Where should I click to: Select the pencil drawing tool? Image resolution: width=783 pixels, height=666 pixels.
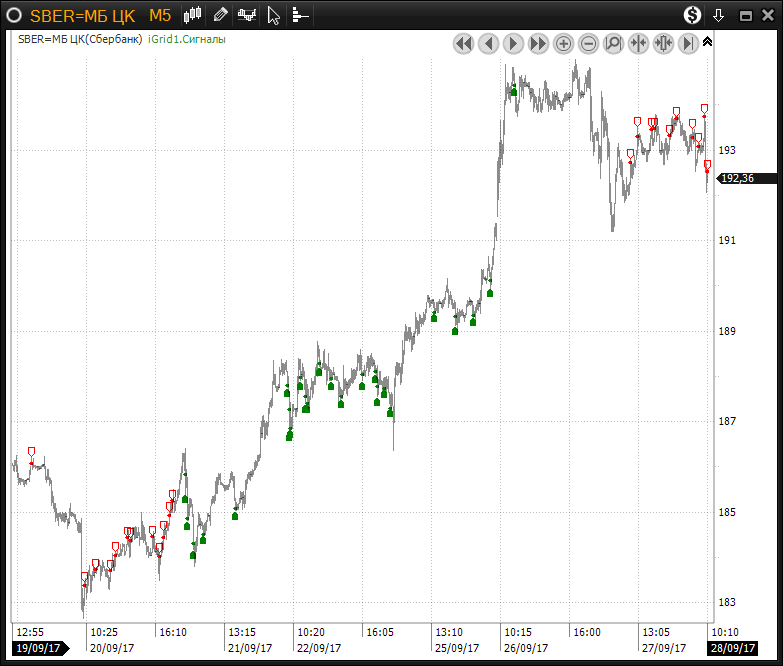click(x=221, y=15)
